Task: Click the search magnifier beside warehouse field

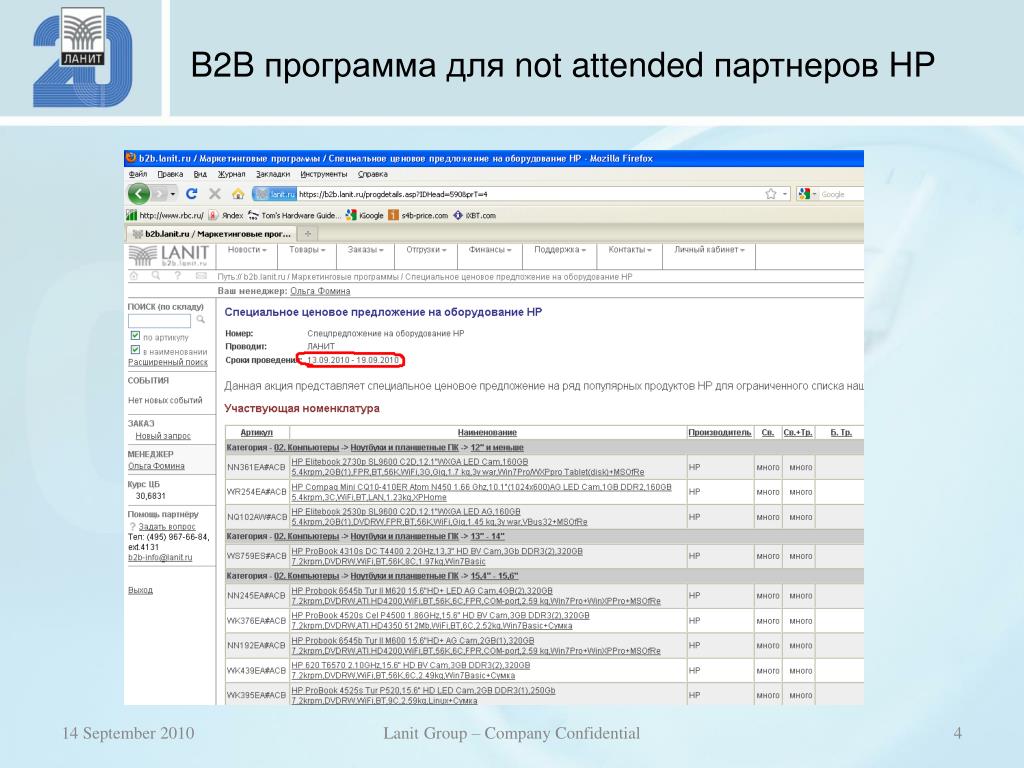Action: pos(200,319)
